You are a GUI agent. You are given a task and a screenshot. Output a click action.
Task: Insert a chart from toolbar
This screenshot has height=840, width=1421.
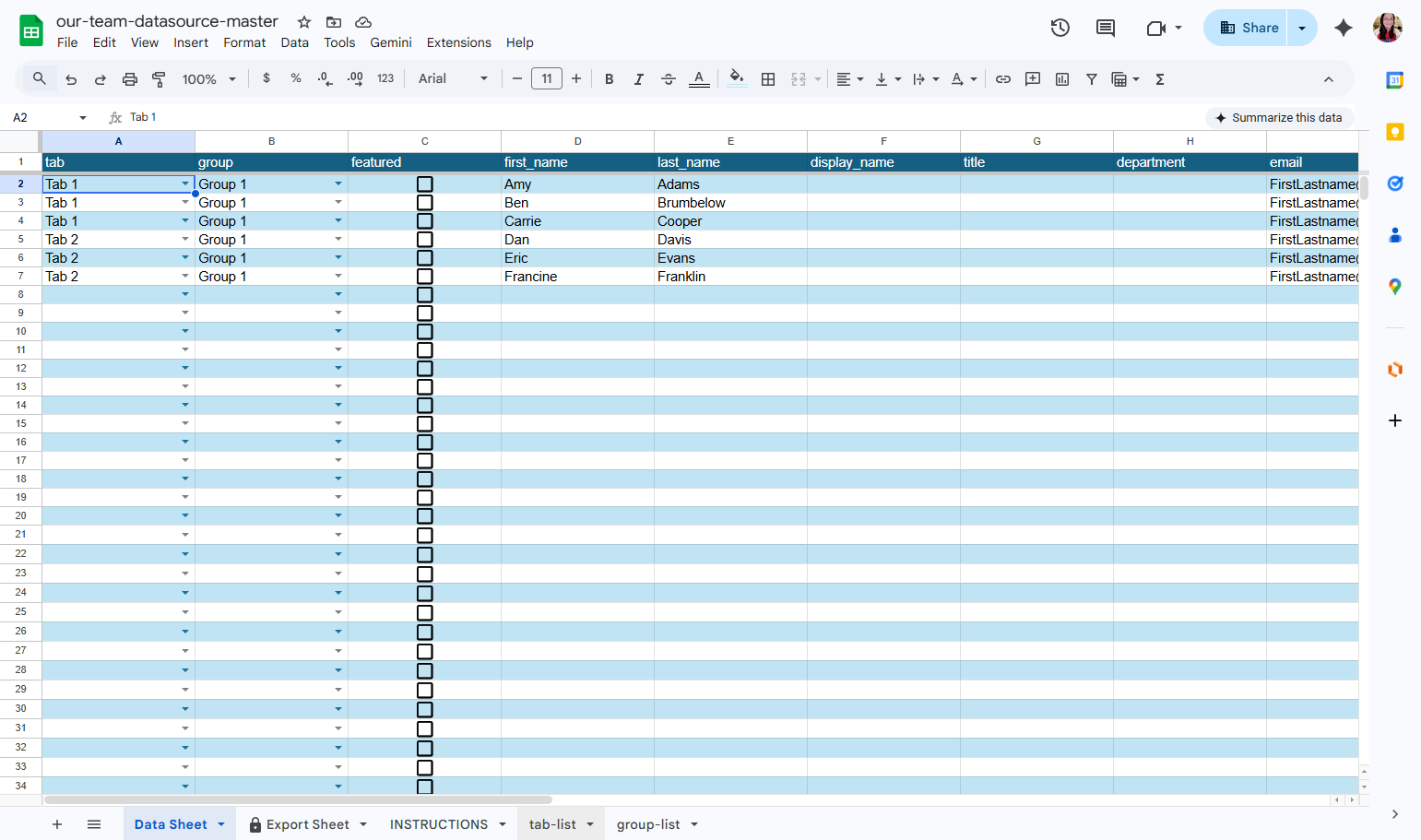tap(1062, 79)
